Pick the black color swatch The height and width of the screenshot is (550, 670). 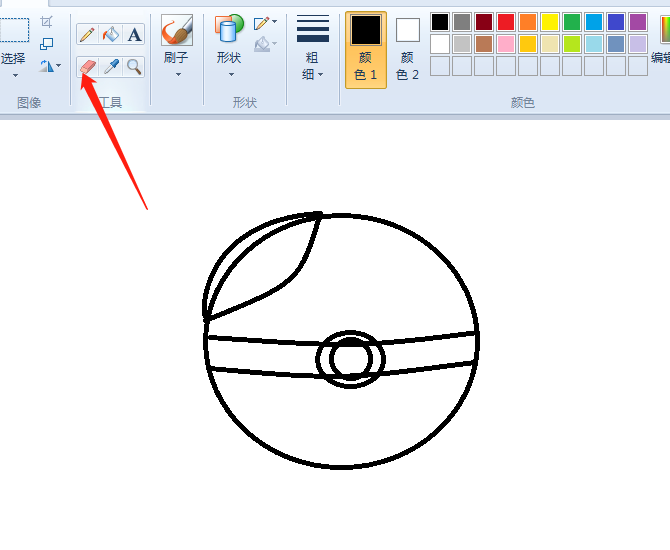[x=440, y=22]
